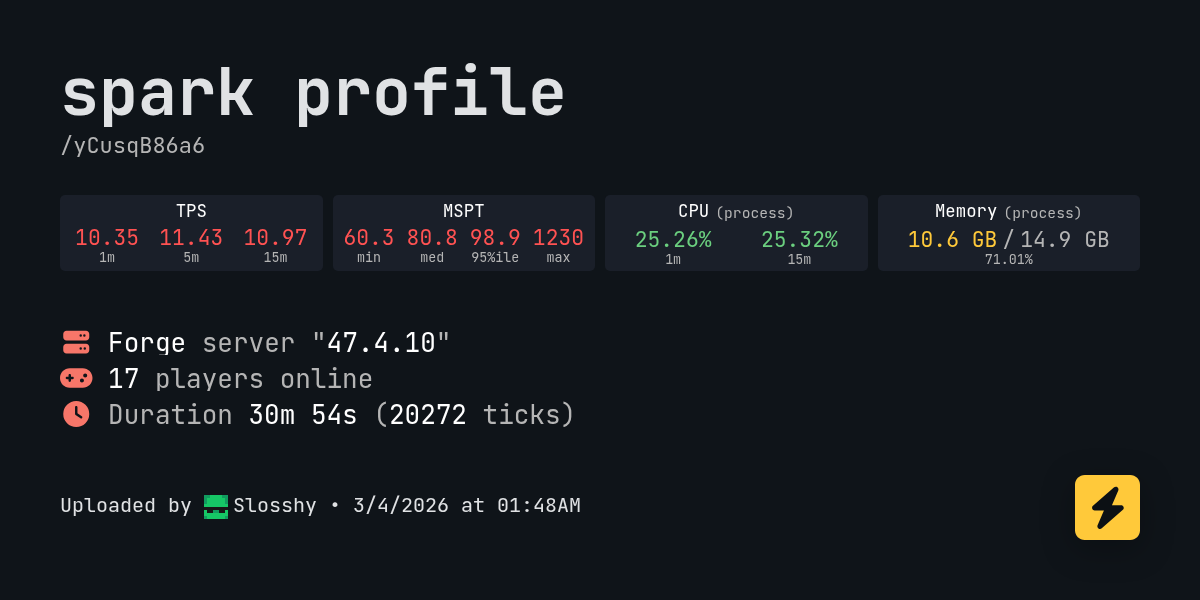
Task: Click the yellow lightning bolt spark logo
Action: point(1107,507)
